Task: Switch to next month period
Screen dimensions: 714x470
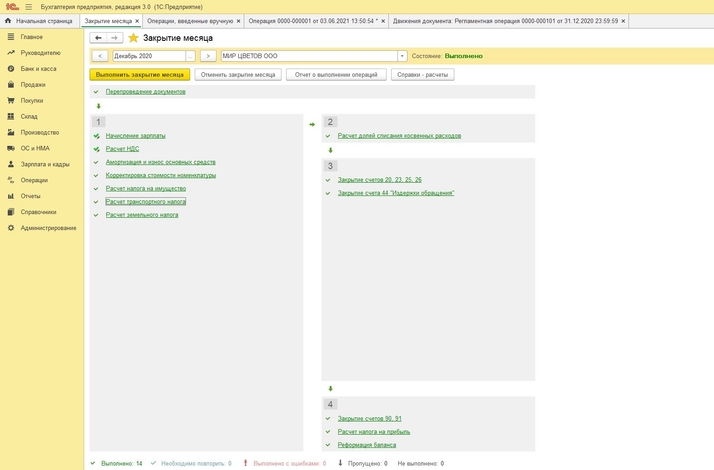Action: 208,56
